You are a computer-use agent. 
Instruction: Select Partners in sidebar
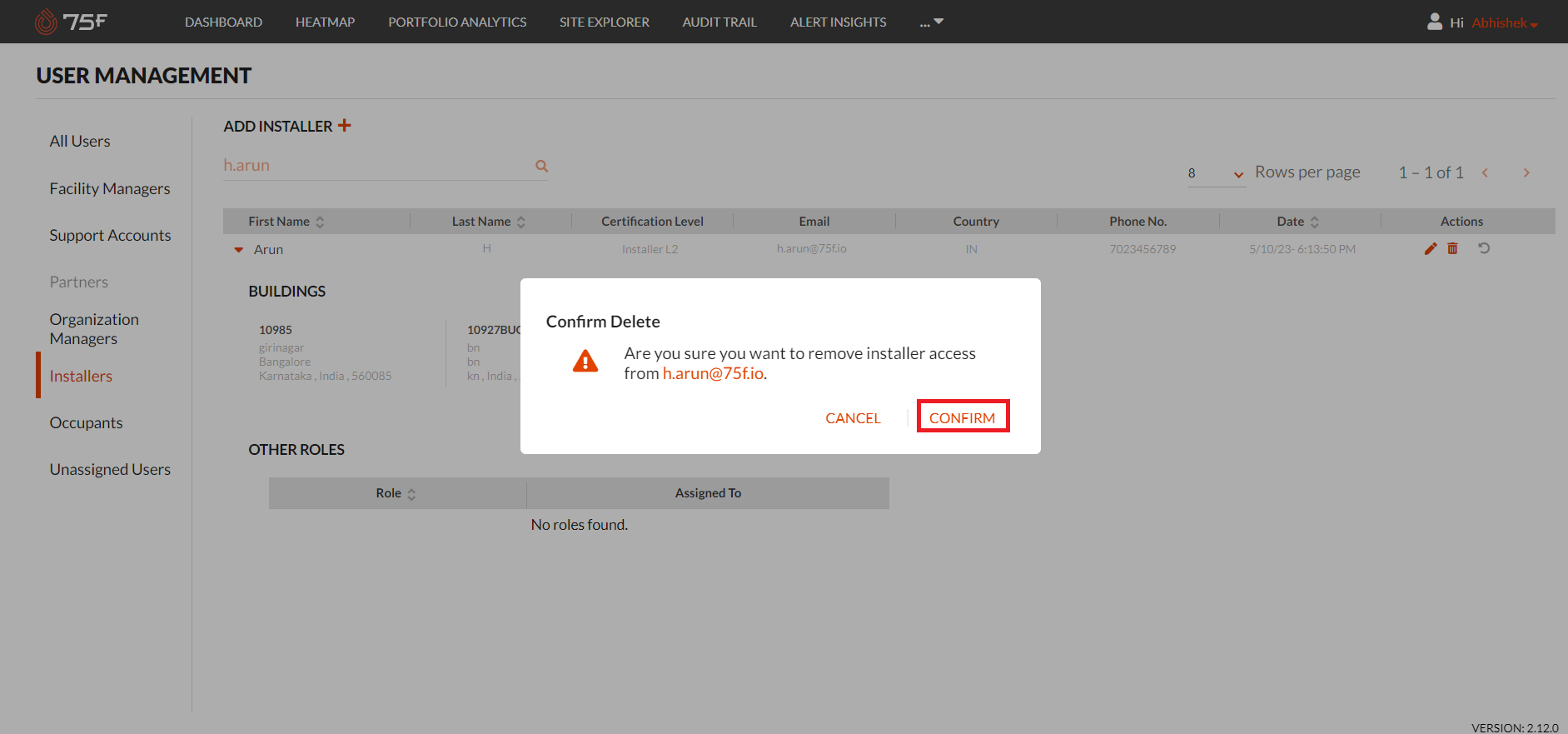[78, 282]
